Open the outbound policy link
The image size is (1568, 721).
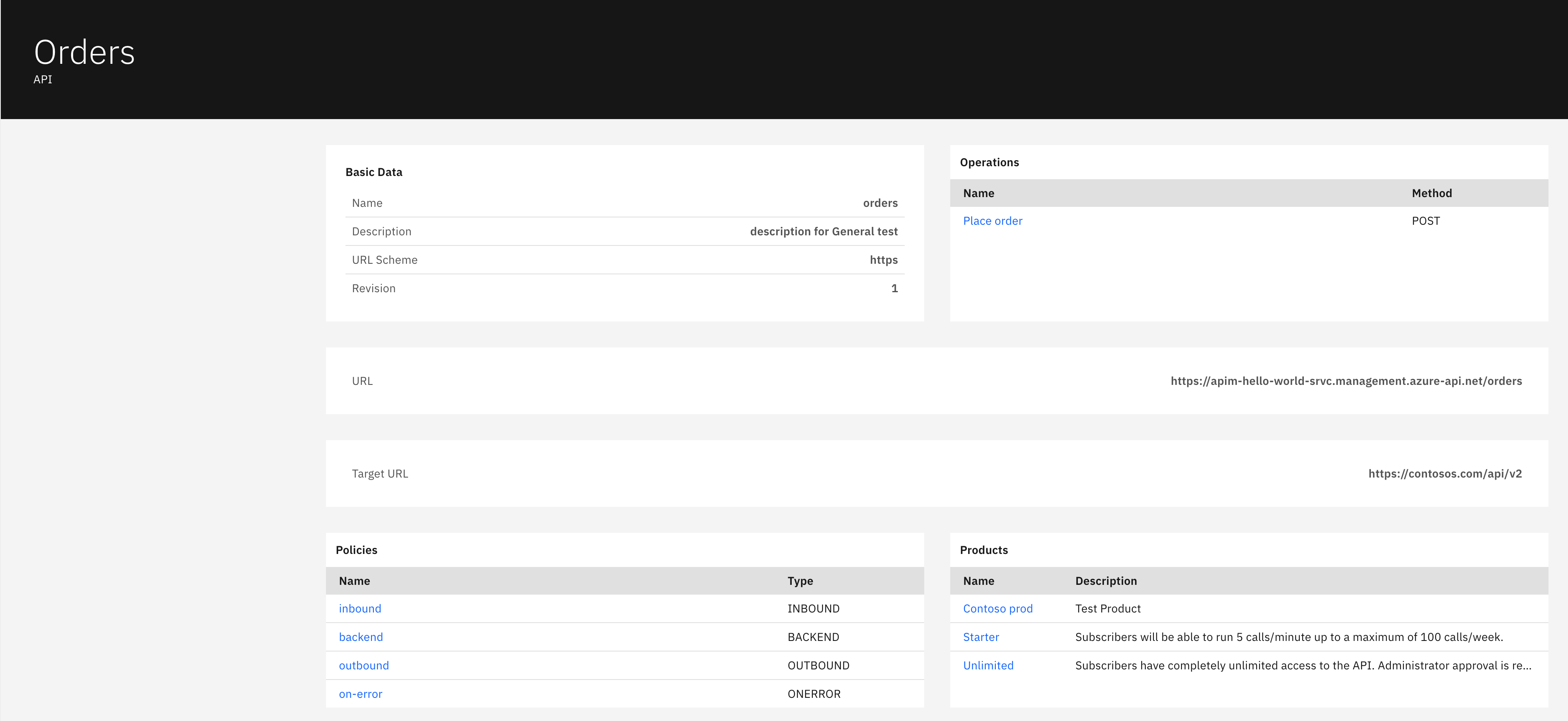pos(363,666)
